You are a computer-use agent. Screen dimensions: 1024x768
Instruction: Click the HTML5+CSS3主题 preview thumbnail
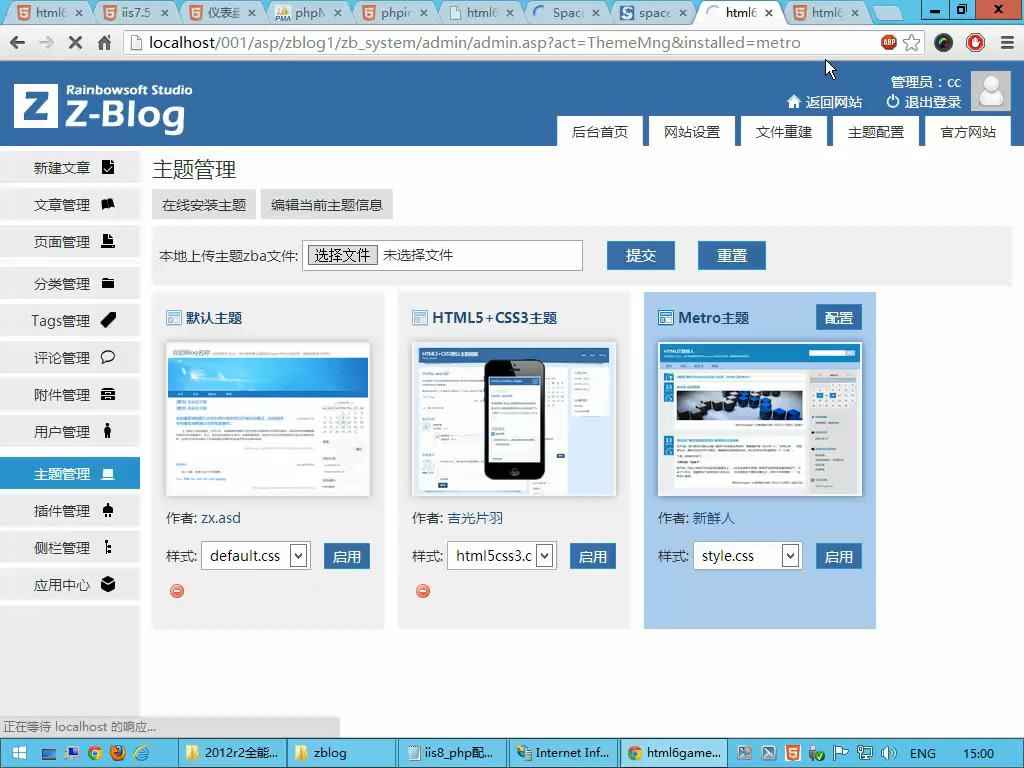coord(514,419)
